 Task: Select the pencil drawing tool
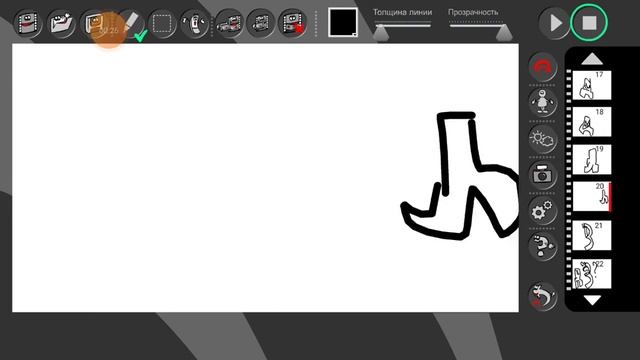click(131, 24)
